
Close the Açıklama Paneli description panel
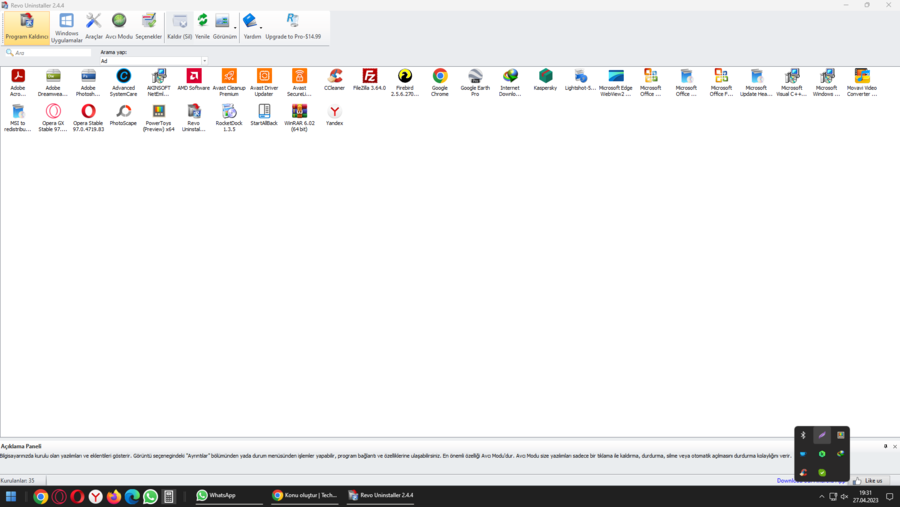click(895, 446)
